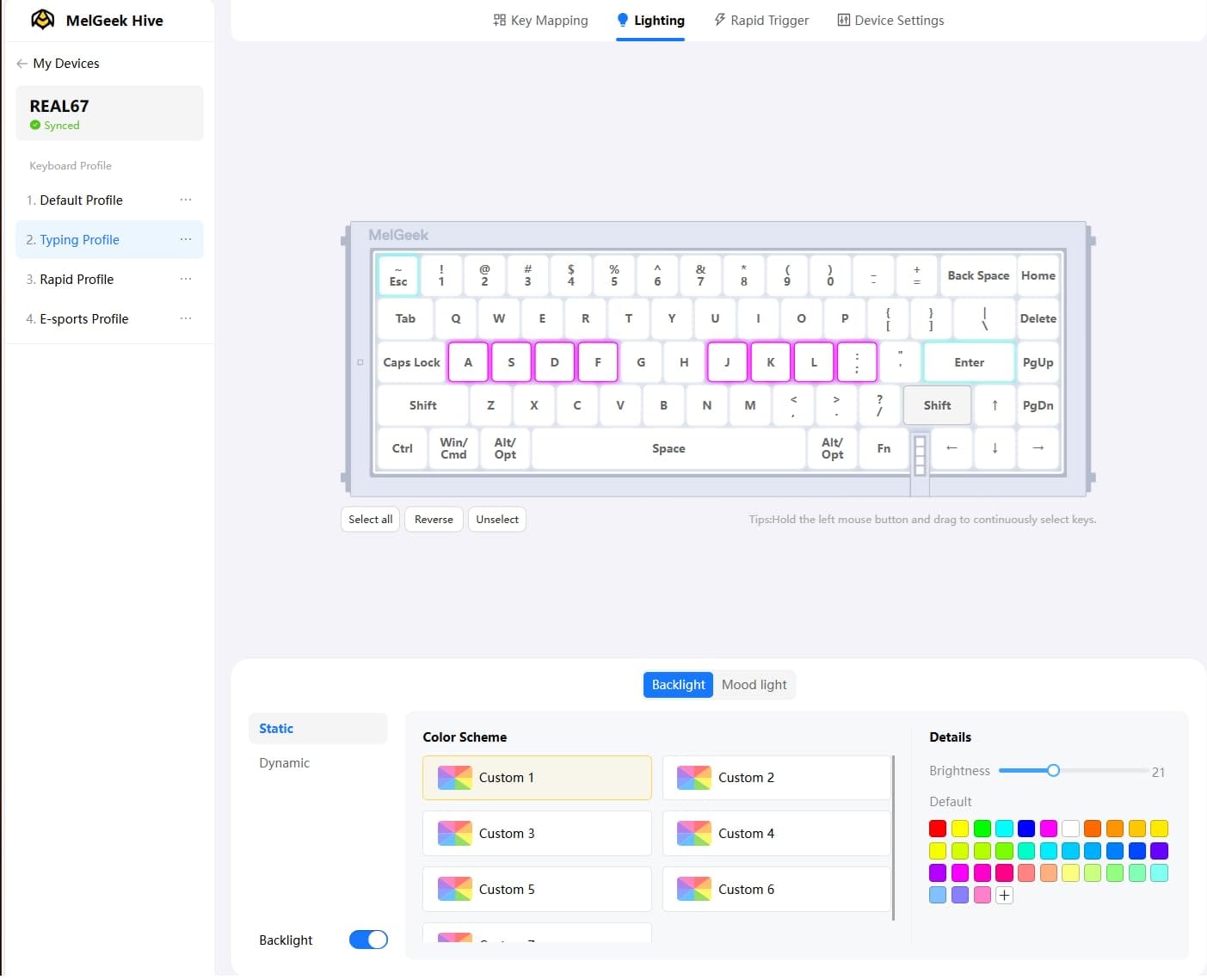Viewport: 1207px width, 980px height.
Task: Open options menu for Rapid Profile
Action: [x=186, y=280]
